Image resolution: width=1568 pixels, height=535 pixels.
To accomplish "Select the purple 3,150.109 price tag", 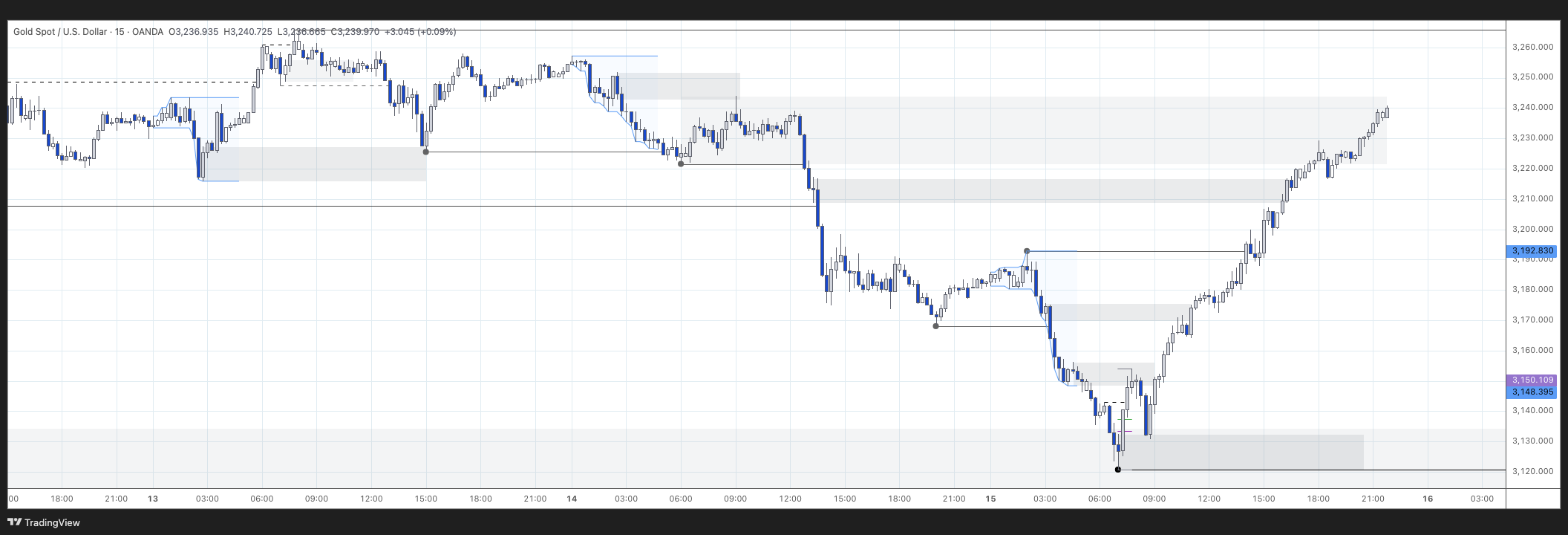I will click(1532, 380).
